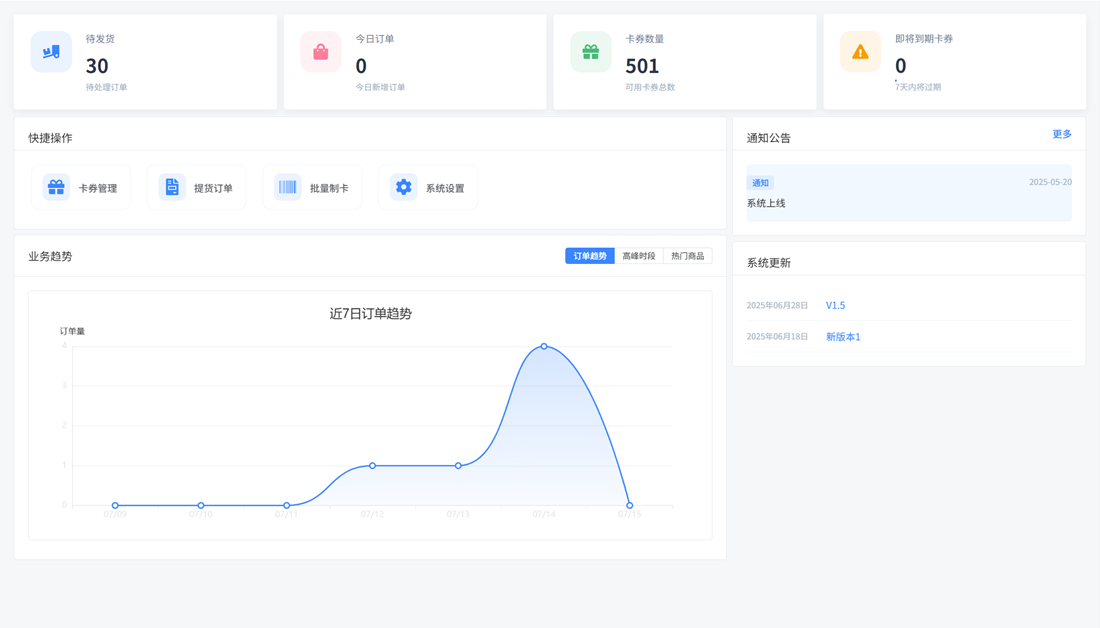Switch to the 高峰时段 tab

click(x=639, y=256)
